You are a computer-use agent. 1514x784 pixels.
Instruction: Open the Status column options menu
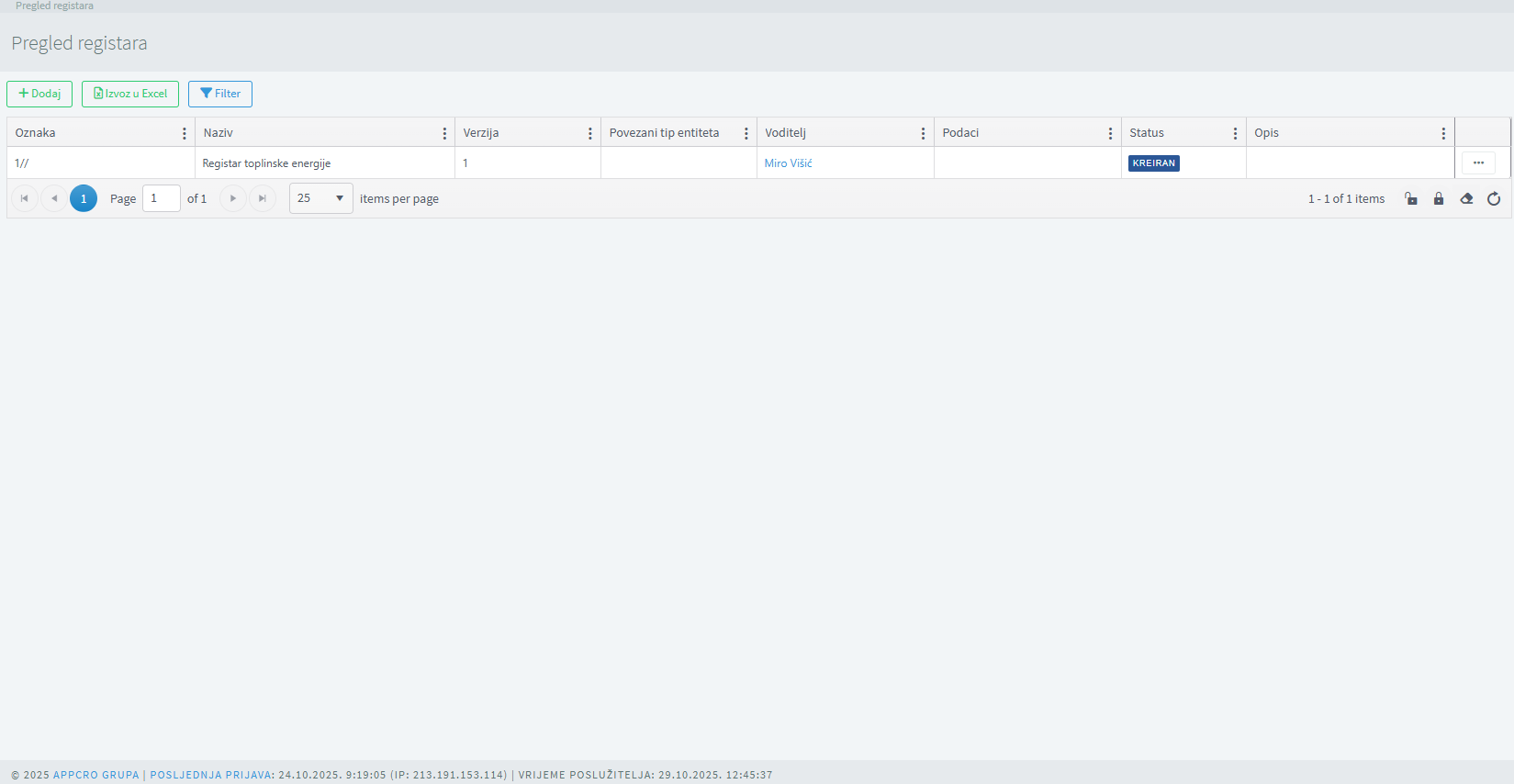tap(1235, 133)
